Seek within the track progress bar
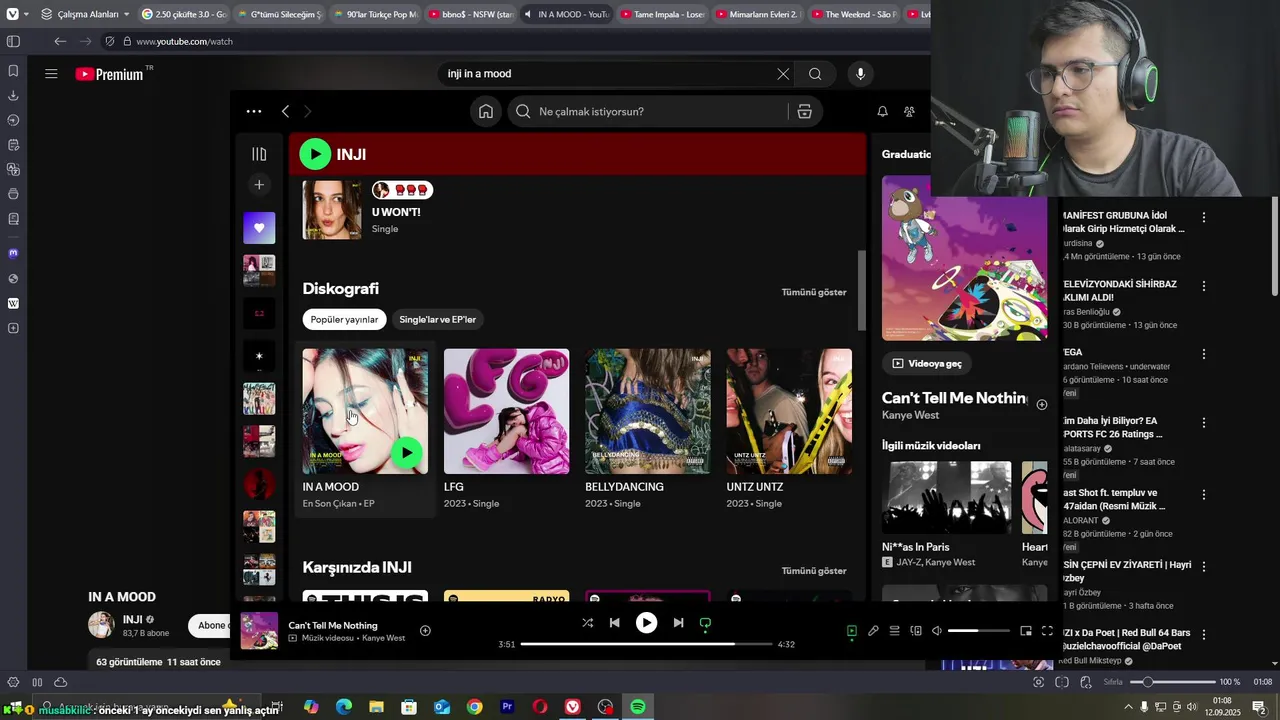1280x720 pixels. pos(646,645)
